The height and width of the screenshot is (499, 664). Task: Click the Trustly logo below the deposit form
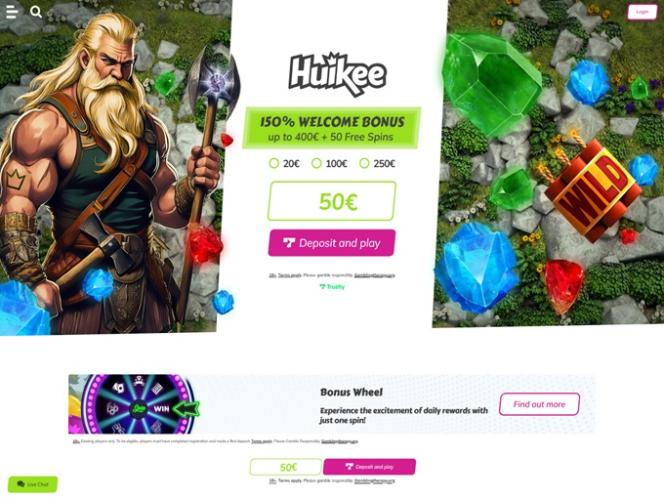point(332,287)
